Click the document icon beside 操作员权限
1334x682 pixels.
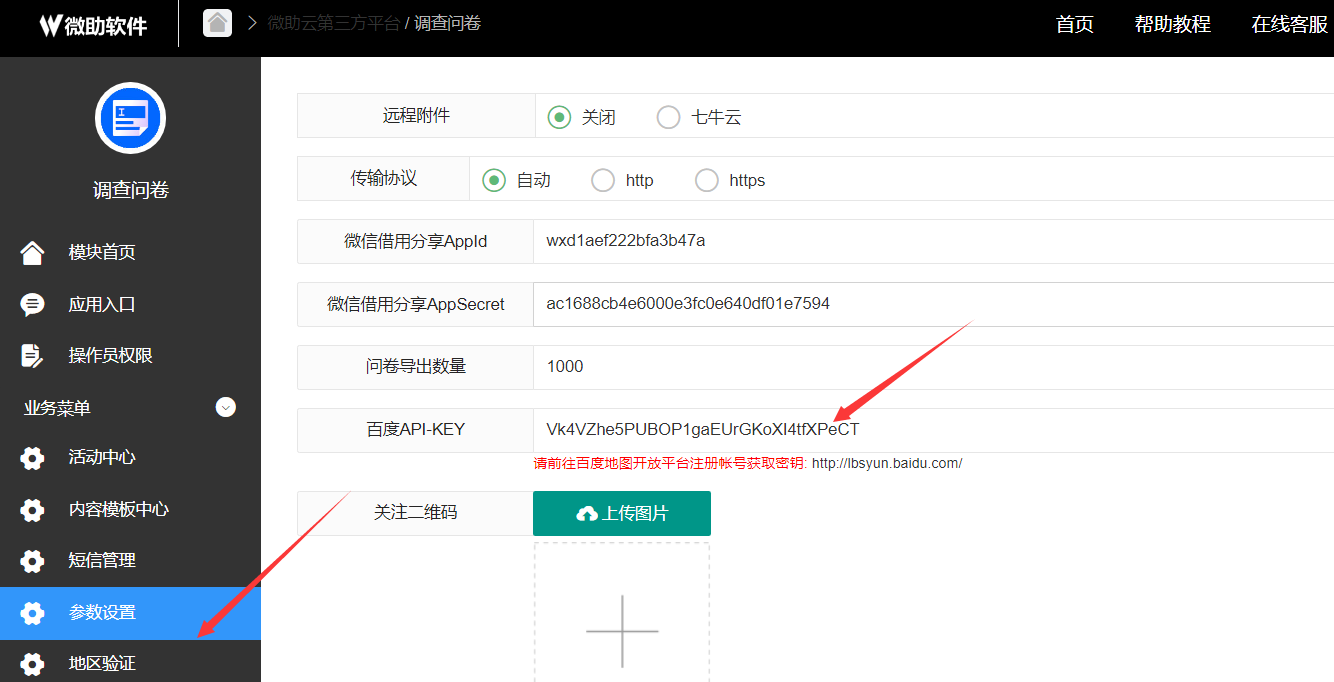click(x=32, y=355)
